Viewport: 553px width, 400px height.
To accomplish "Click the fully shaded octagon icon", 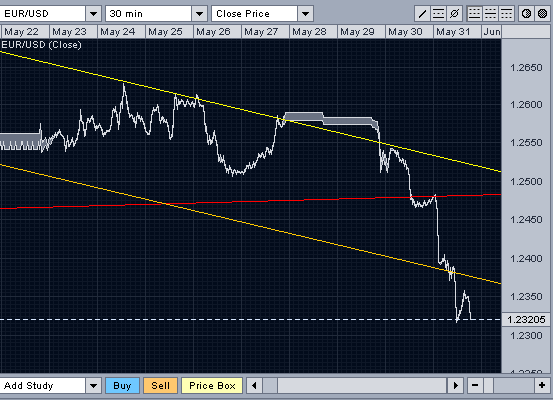I will pyautogui.click(x=542, y=14).
